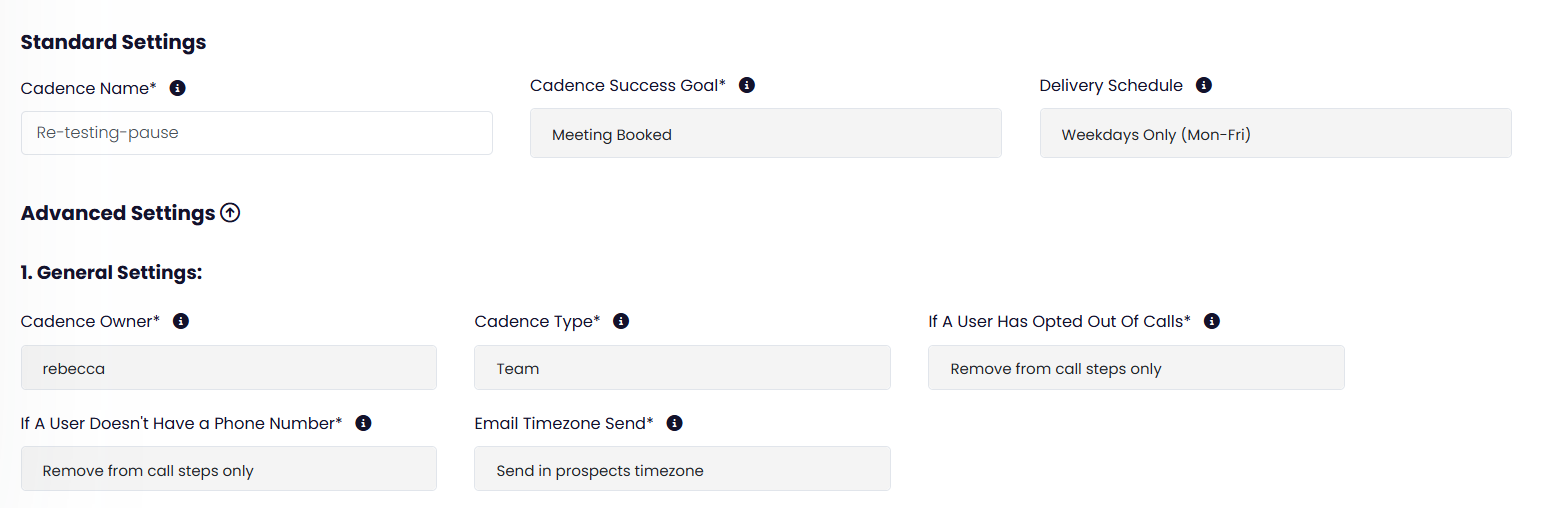
Task: Click the Cadence Name field label
Action: point(88,88)
